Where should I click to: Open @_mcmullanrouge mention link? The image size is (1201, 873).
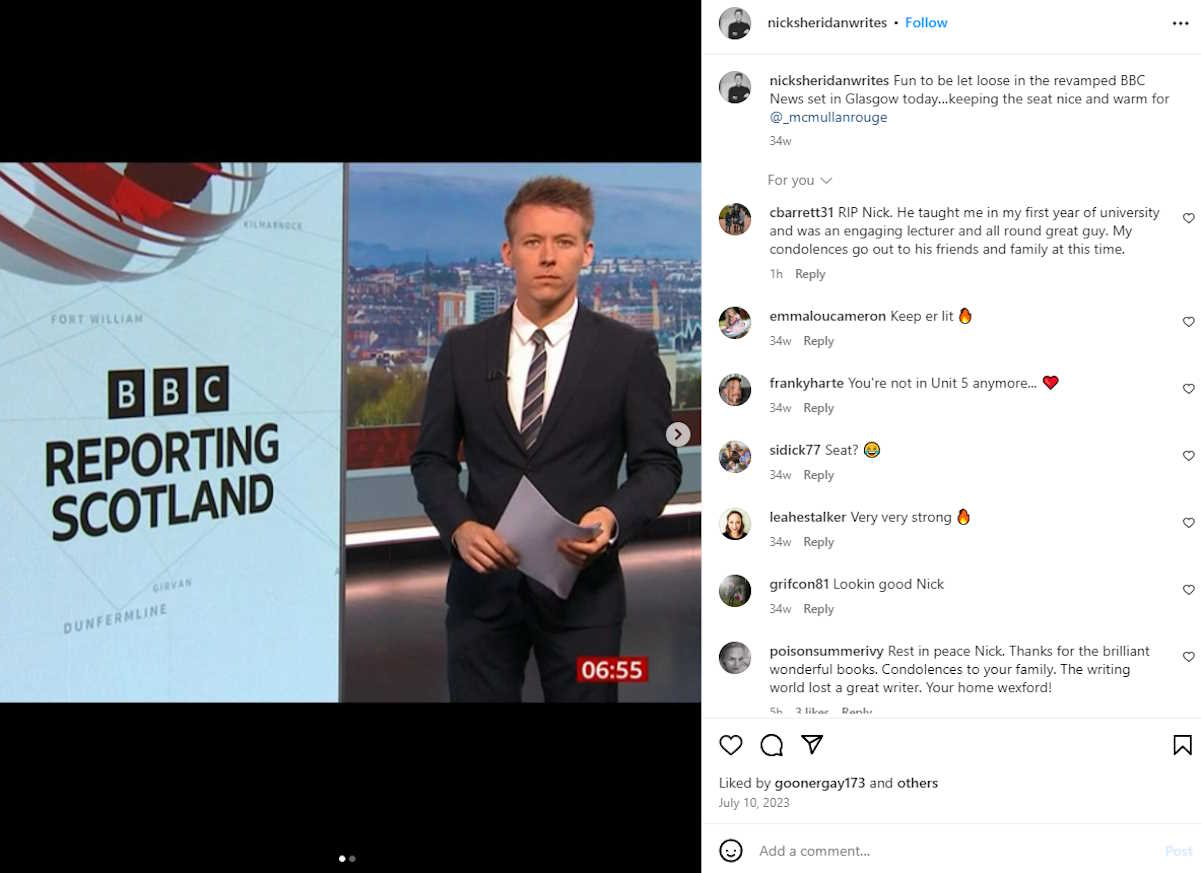tap(828, 117)
